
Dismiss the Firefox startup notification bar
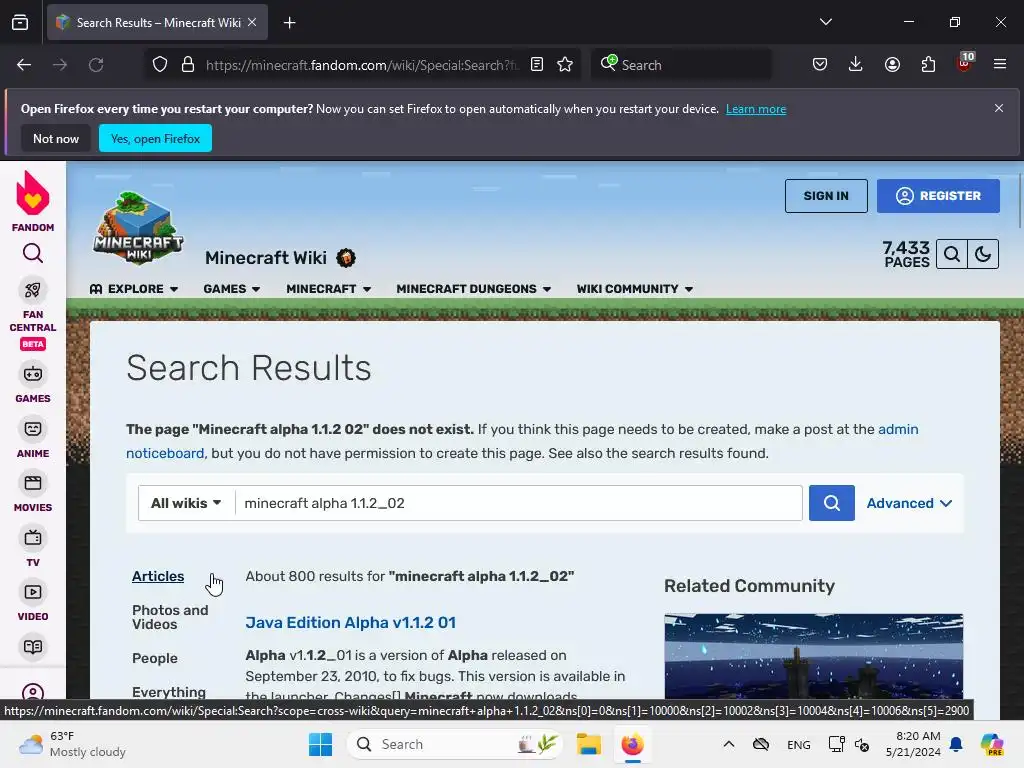[999, 108]
